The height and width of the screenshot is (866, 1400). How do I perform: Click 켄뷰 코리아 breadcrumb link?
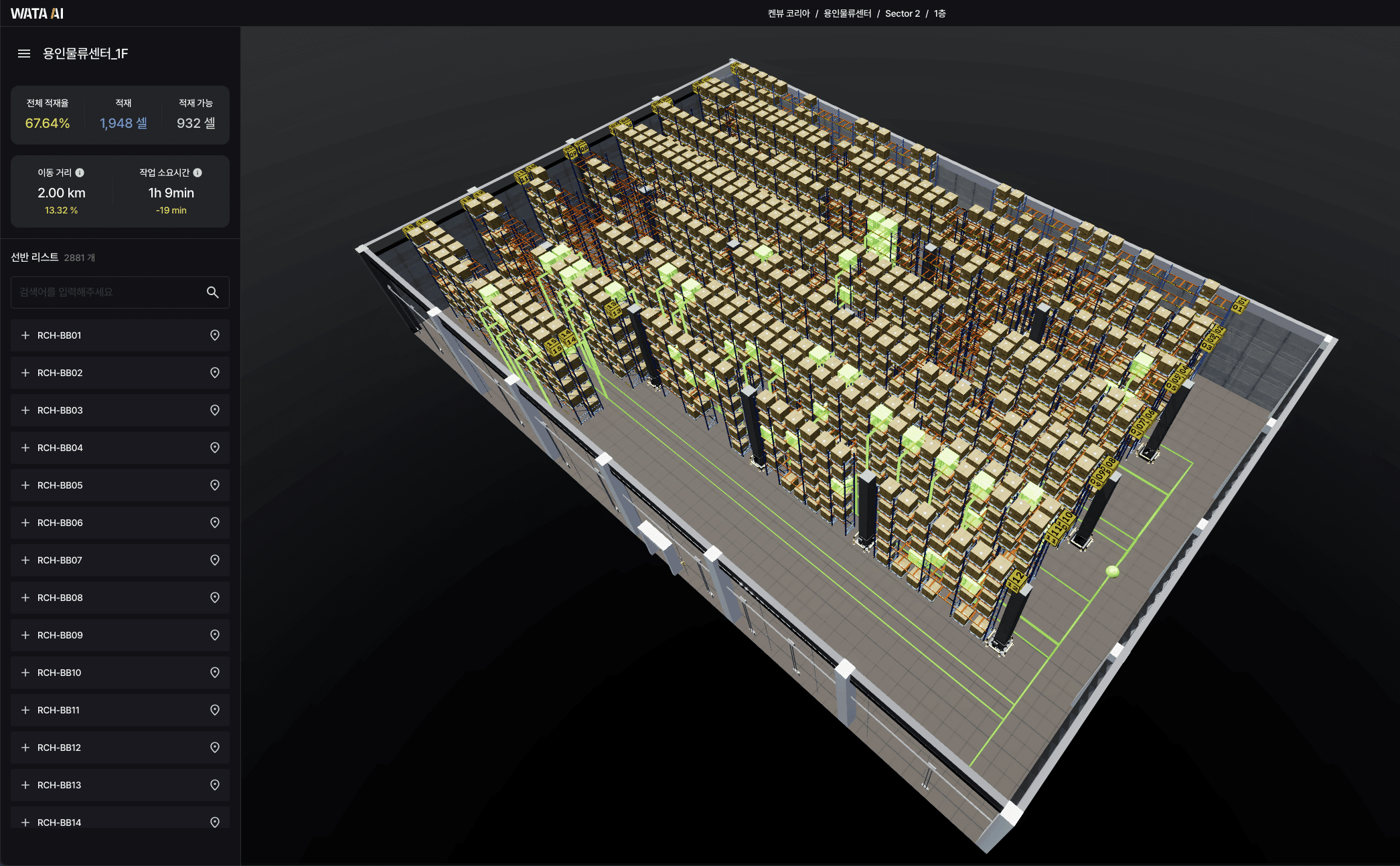coord(788,13)
